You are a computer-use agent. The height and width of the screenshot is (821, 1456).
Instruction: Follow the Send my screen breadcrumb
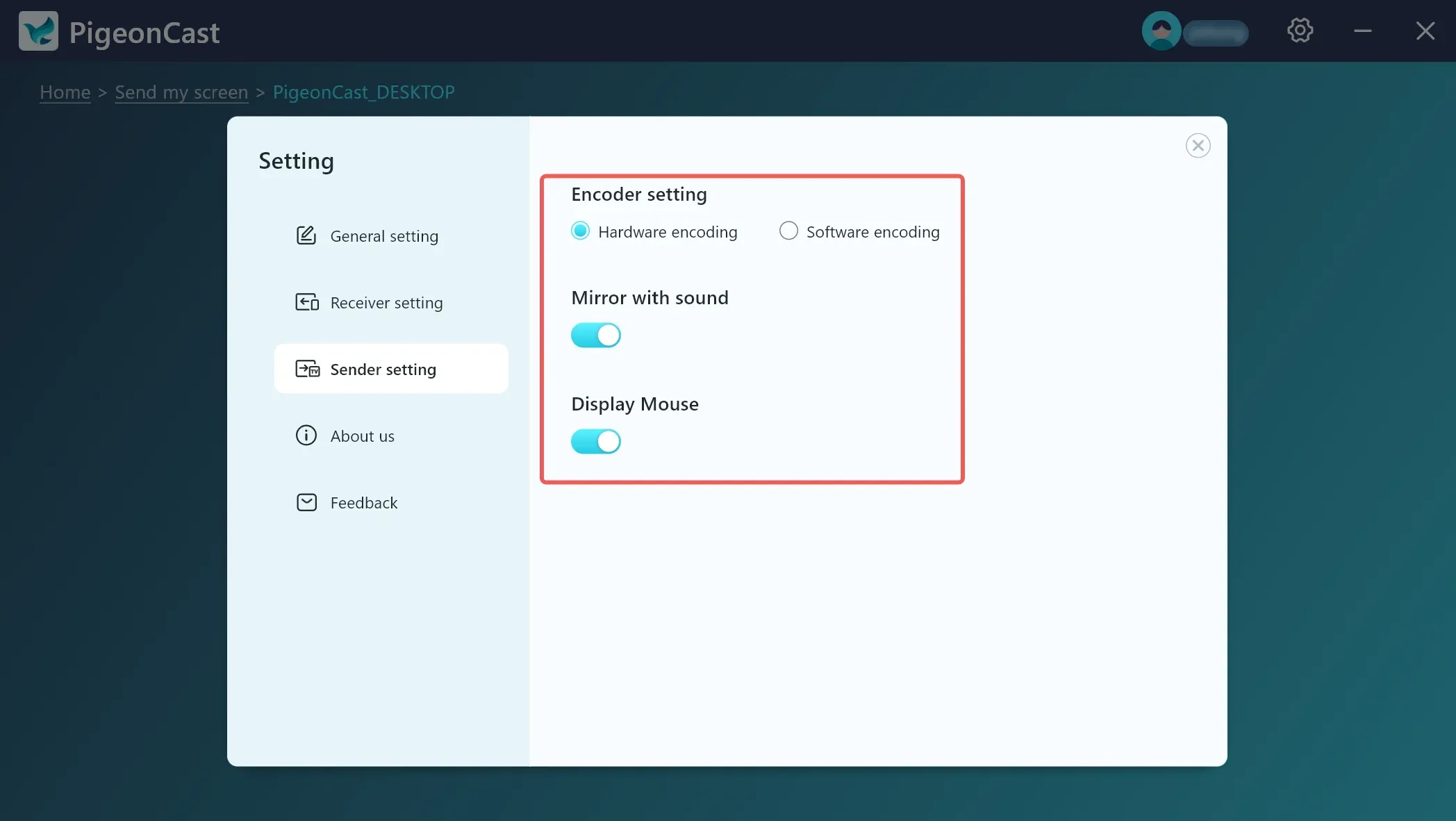tap(181, 92)
